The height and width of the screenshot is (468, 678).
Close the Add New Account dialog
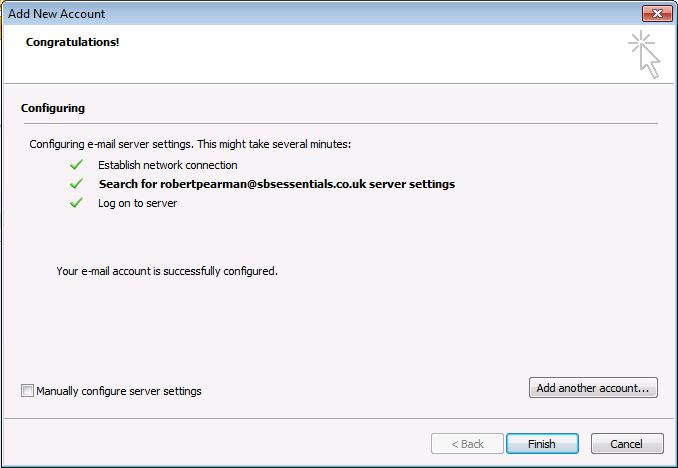(656, 14)
